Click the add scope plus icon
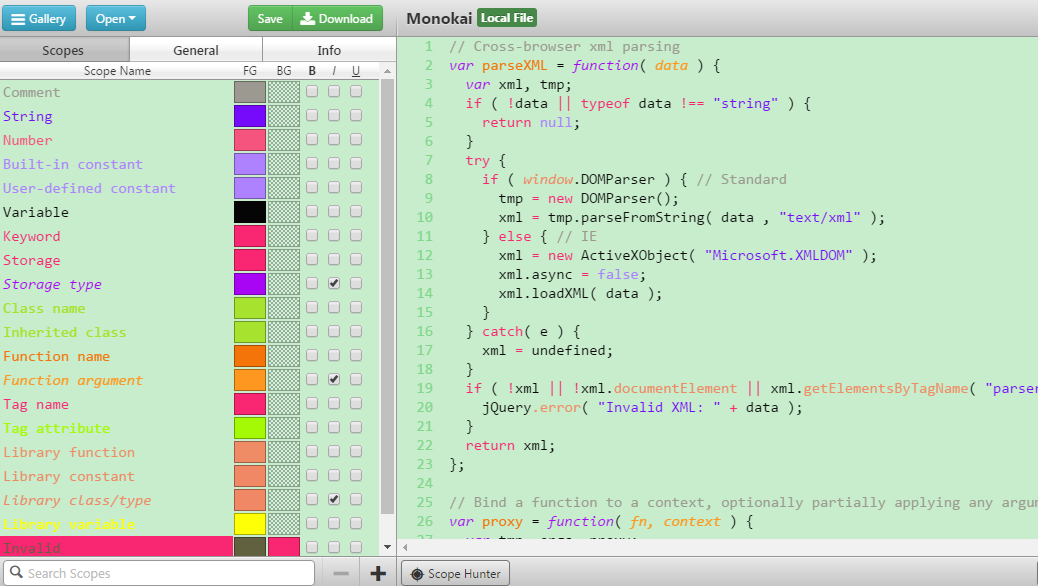 pos(378,573)
